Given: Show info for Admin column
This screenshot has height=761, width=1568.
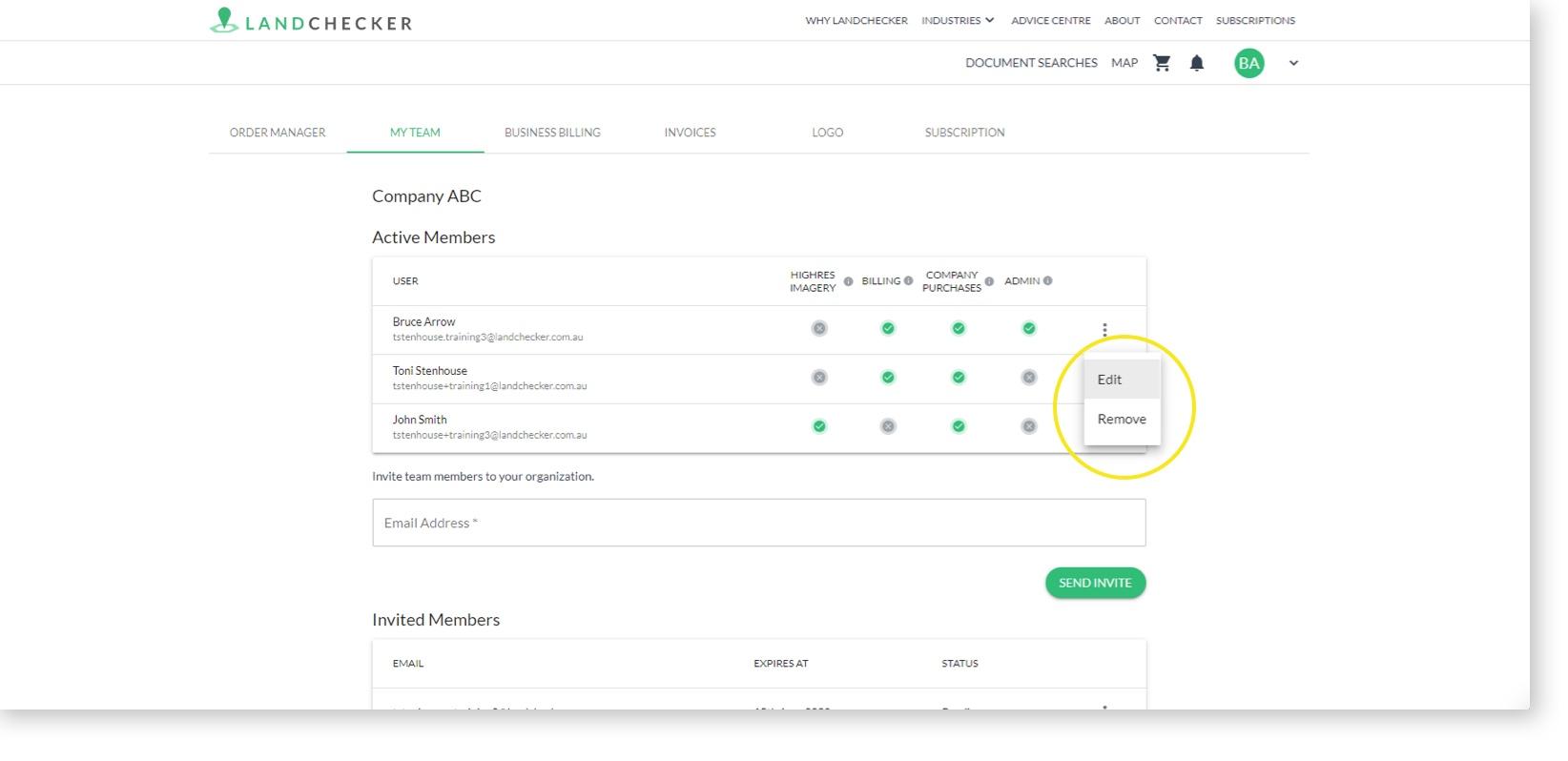Looking at the screenshot, I should (1047, 281).
